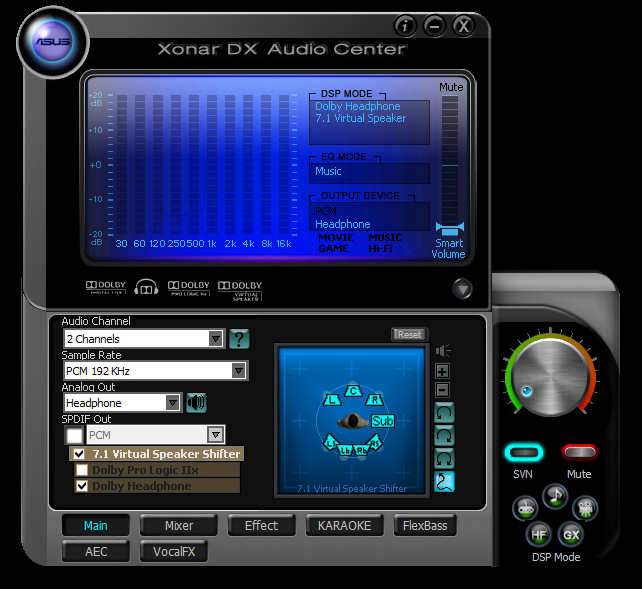This screenshot has height=589, width=642.
Task: Click the plus icon beside speaker shifter
Action: point(443,371)
